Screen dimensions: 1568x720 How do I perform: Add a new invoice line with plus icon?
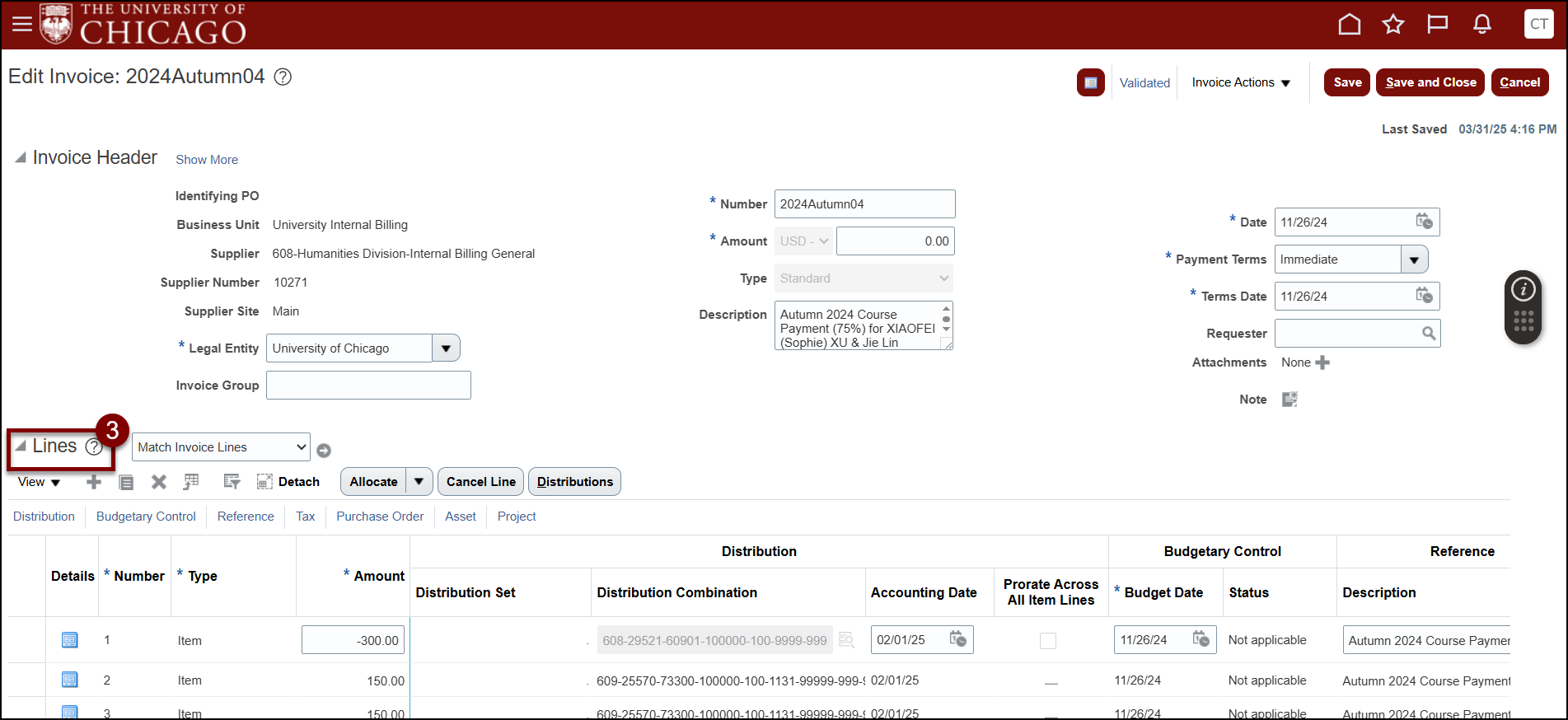coord(94,482)
